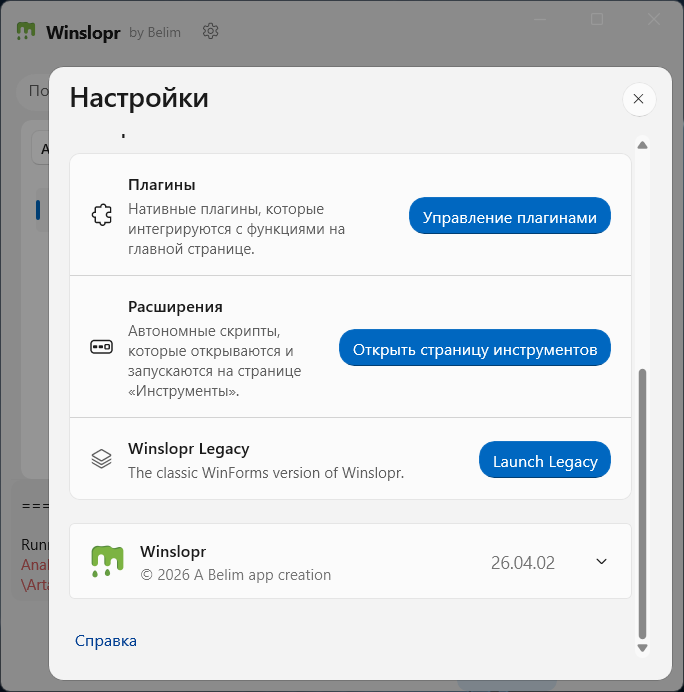Close the Настройки dialog with the X
The width and height of the screenshot is (684, 692).
click(638, 99)
